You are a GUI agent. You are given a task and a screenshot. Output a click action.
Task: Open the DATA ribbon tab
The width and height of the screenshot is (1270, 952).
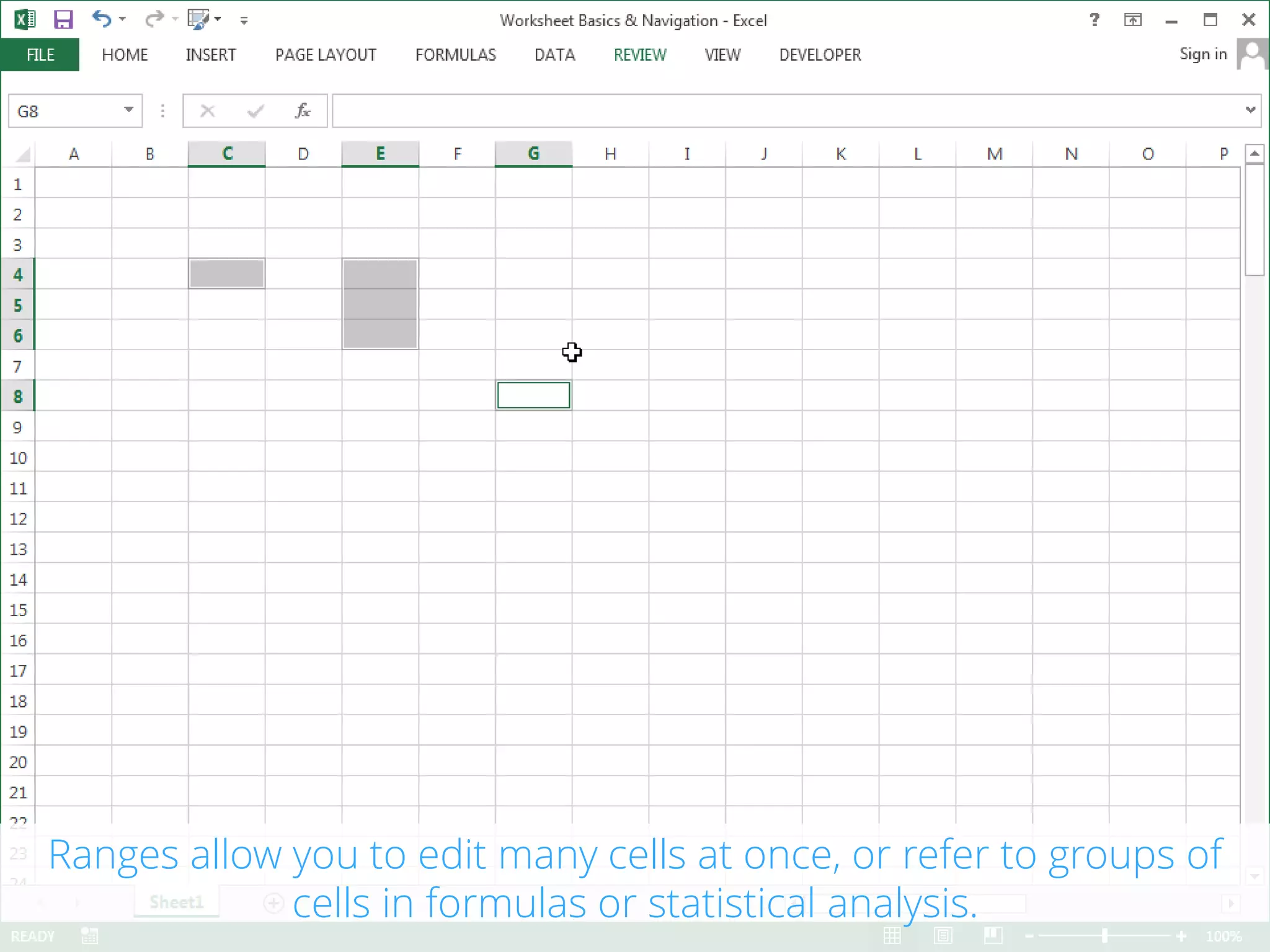click(555, 55)
